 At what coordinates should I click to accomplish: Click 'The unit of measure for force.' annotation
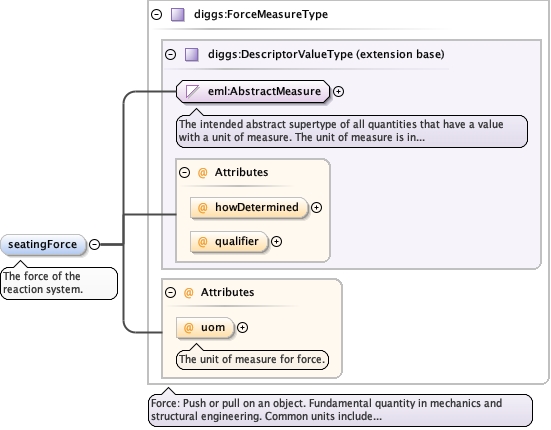(x=252, y=359)
